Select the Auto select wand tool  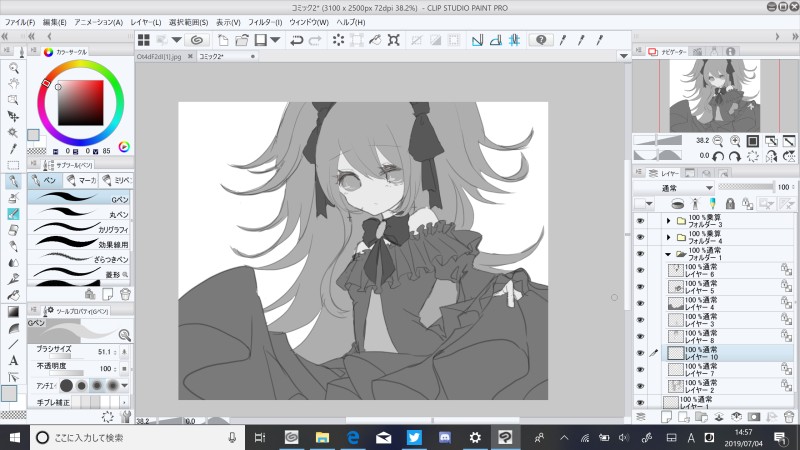pyautogui.click(x=14, y=133)
